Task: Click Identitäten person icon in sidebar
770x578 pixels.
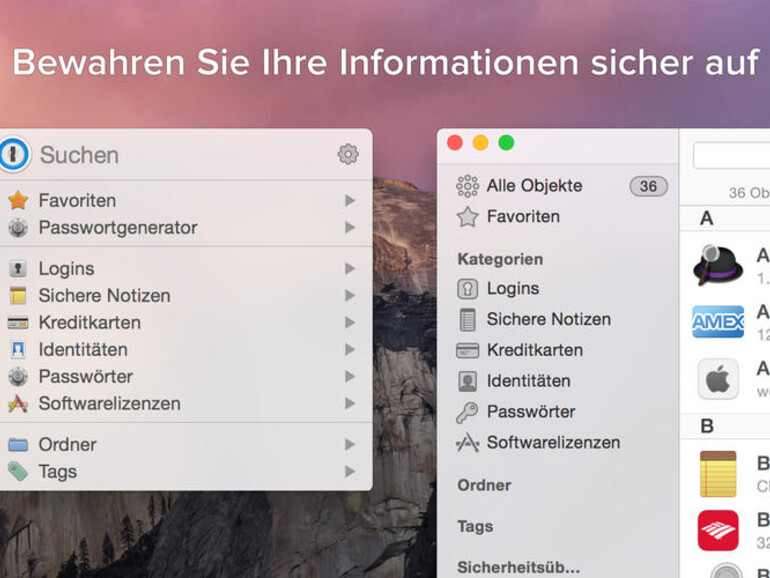Action: (x=468, y=381)
